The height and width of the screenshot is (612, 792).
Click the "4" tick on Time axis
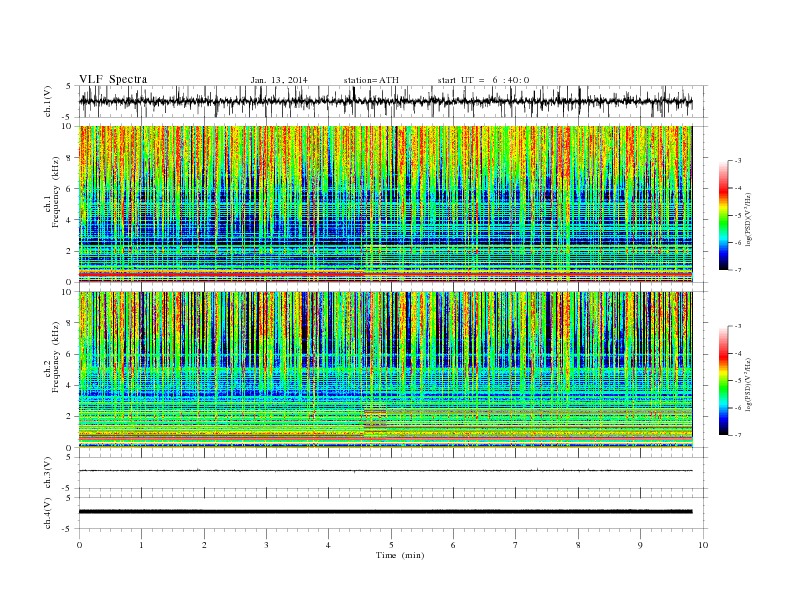[x=329, y=545]
